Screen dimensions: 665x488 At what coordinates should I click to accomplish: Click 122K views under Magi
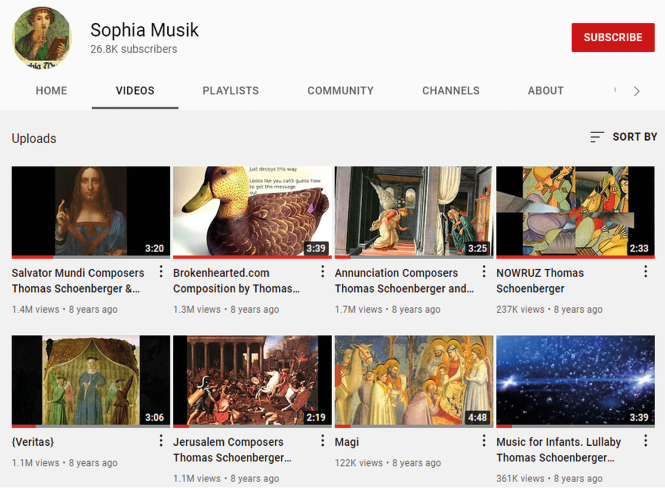pos(359,463)
